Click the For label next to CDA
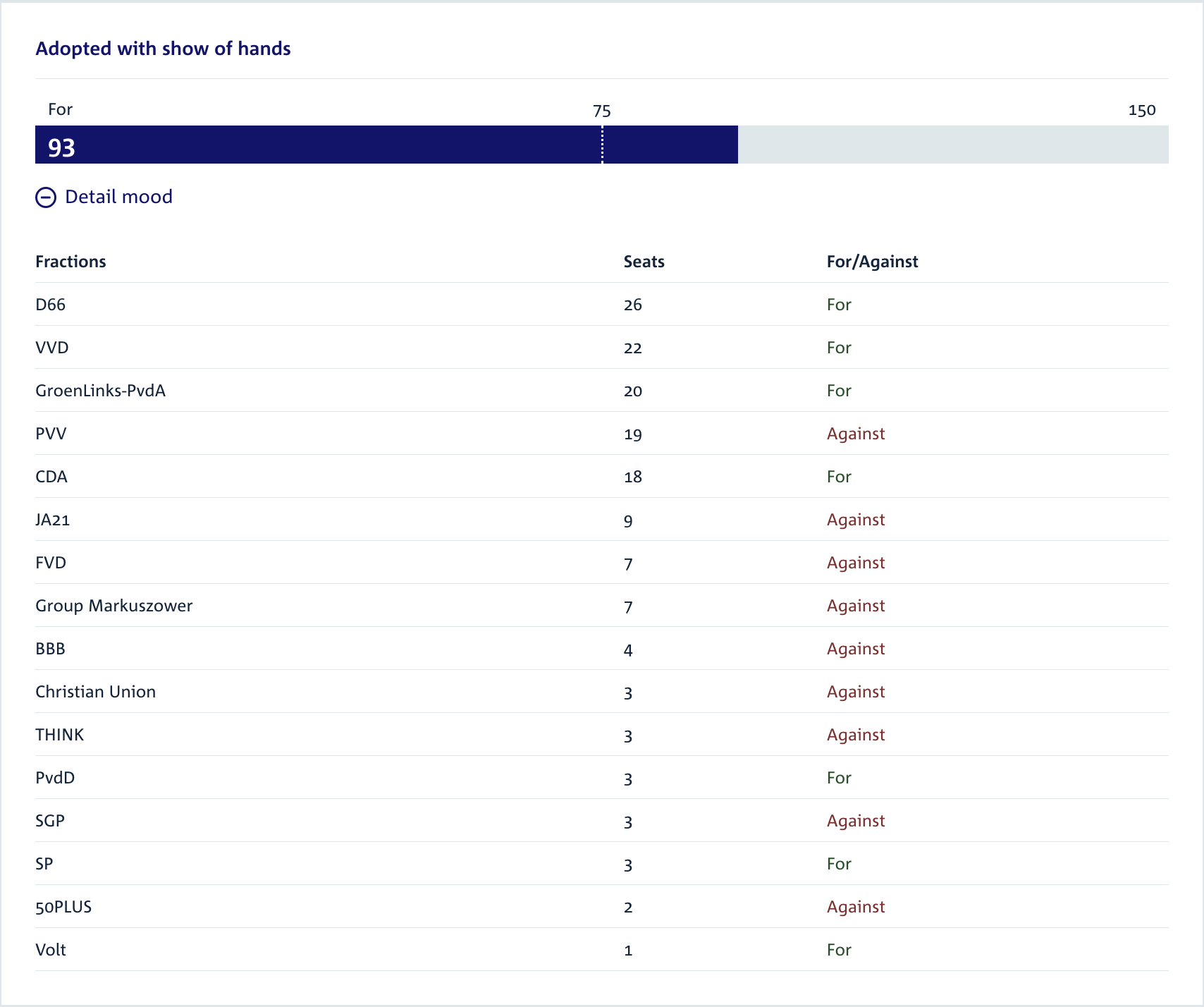The image size is (1204, 1007). (x=839, y=476)
